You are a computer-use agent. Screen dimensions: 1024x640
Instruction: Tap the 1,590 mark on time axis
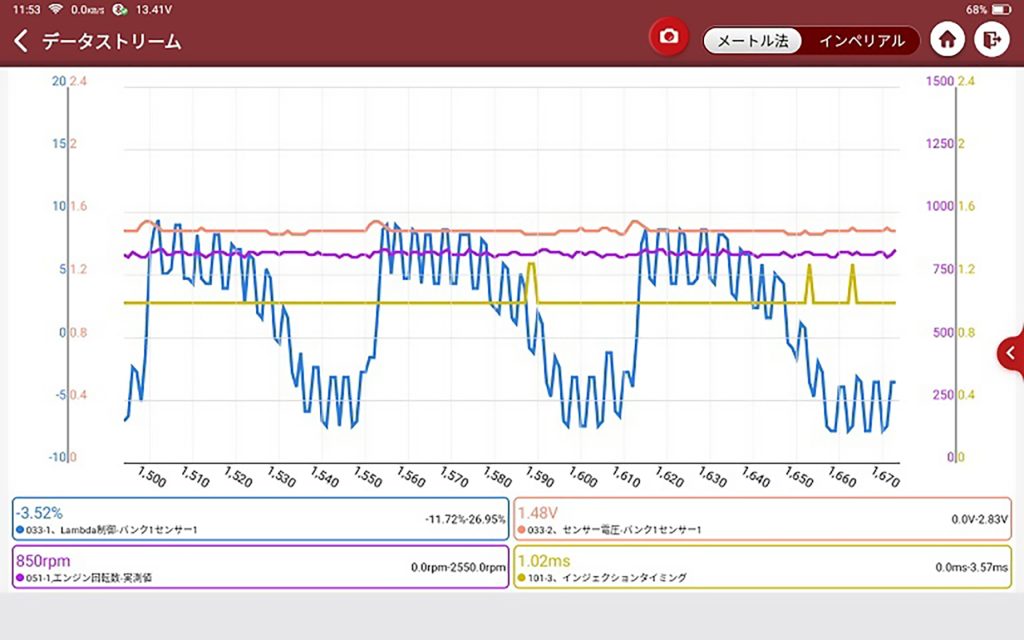(540, 477)
